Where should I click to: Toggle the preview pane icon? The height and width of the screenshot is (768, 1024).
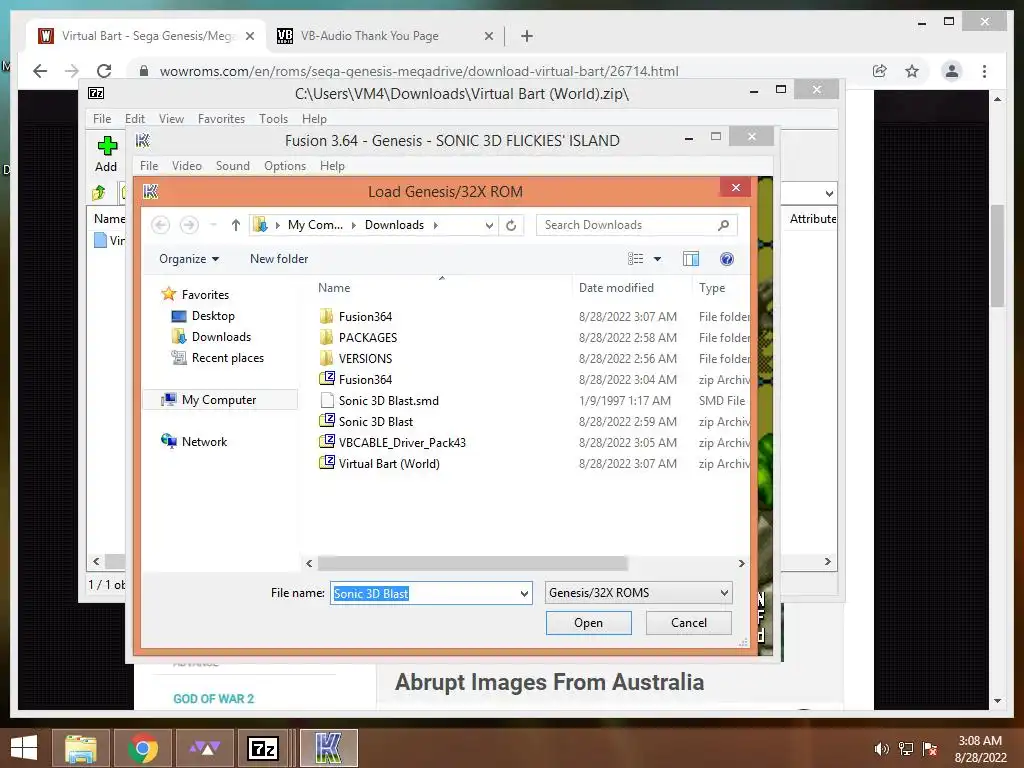[691, 259]
